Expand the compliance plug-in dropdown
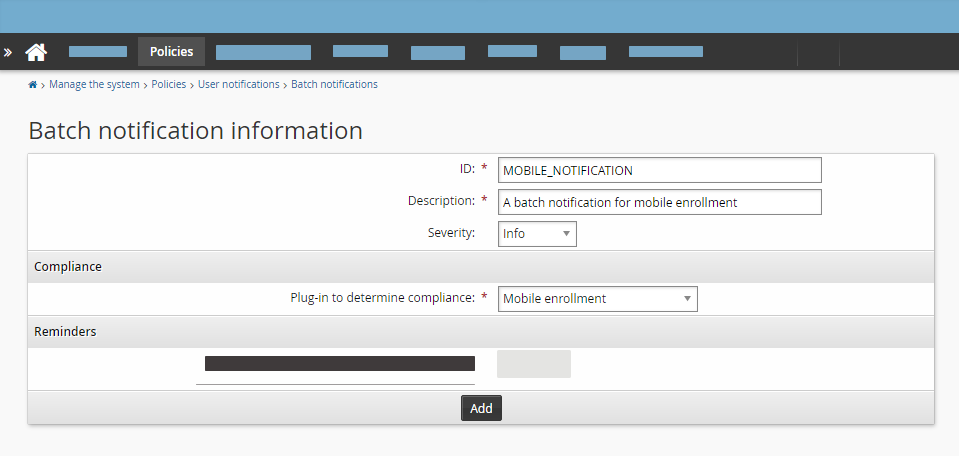The image size is (959, 456). click(597, 298)
